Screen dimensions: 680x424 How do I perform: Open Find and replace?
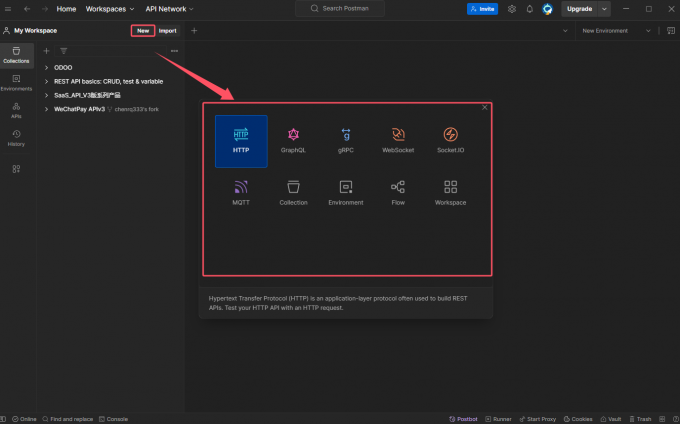pos(68,419)
